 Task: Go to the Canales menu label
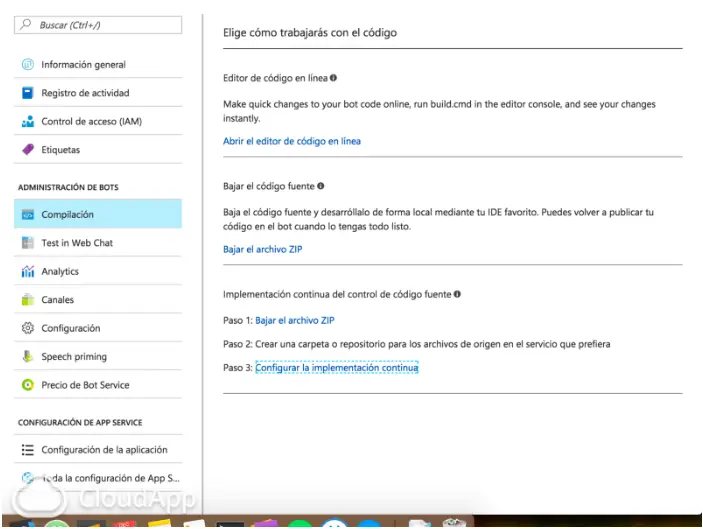tap(57, 299)
